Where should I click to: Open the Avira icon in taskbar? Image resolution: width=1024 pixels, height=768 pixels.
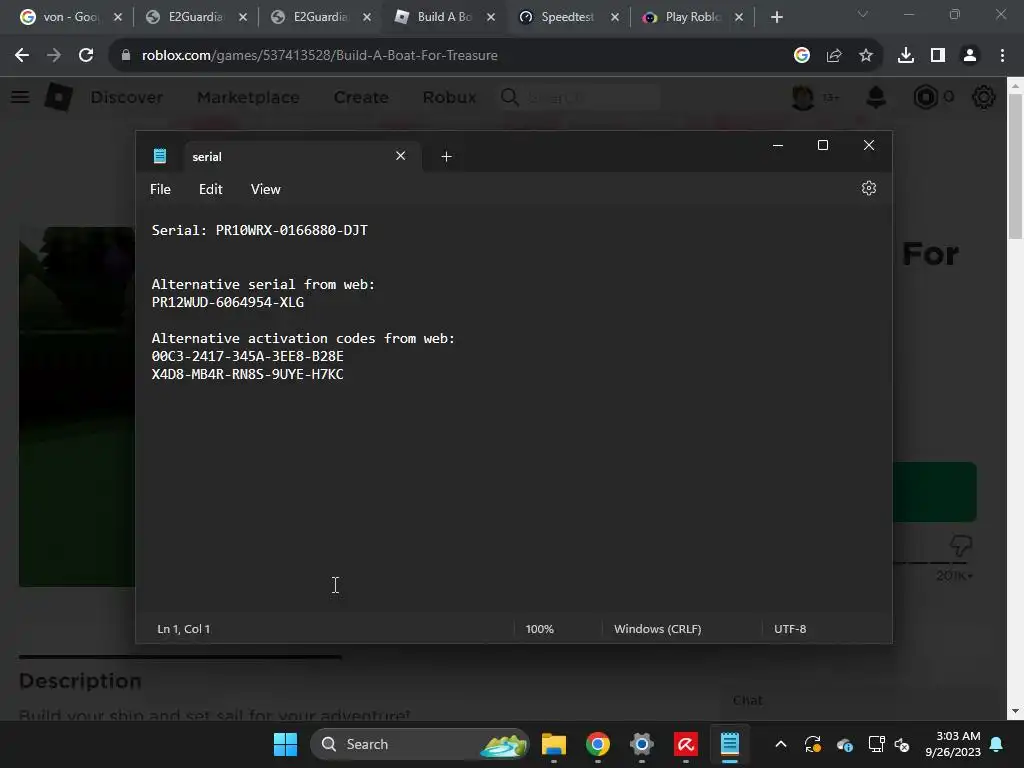(x=686, y=744)
